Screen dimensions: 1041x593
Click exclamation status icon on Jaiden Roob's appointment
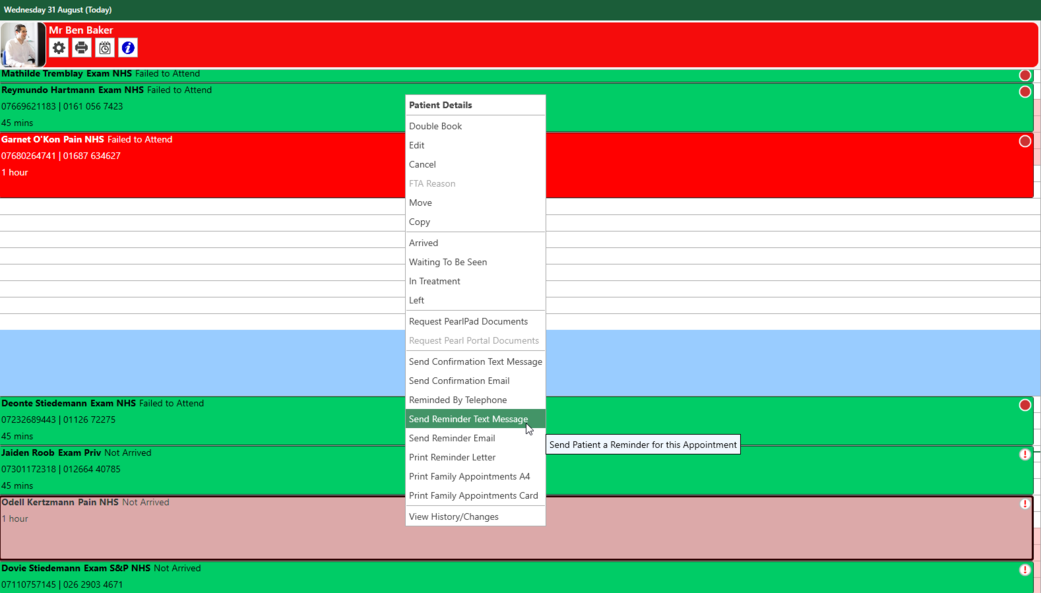click(x=1023, y=454)
